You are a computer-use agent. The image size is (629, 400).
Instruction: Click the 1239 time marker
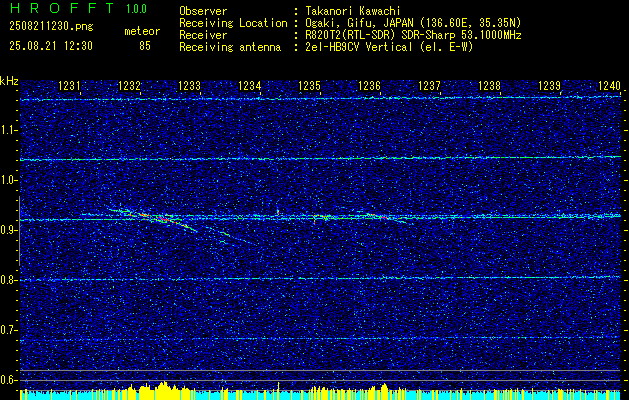tap(550, 86)
